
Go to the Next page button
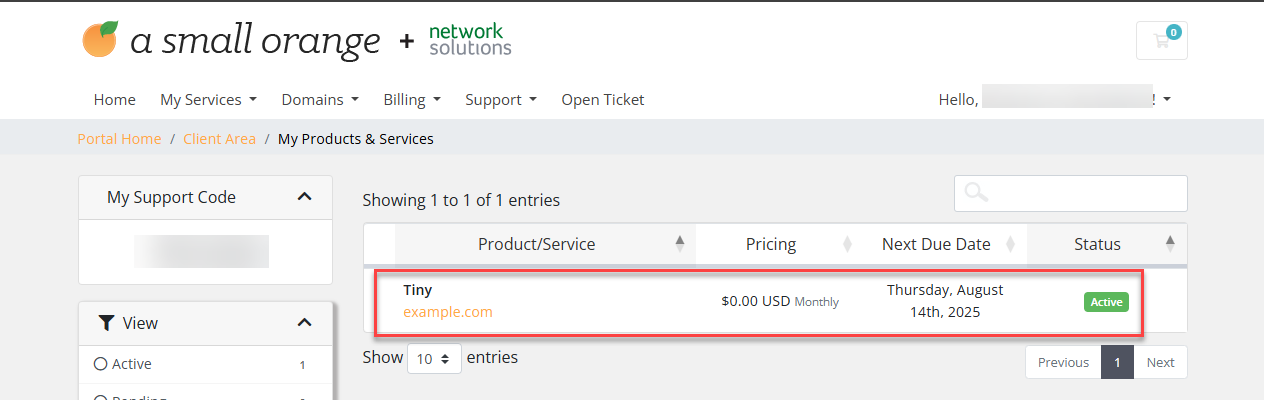[1160, 362]
